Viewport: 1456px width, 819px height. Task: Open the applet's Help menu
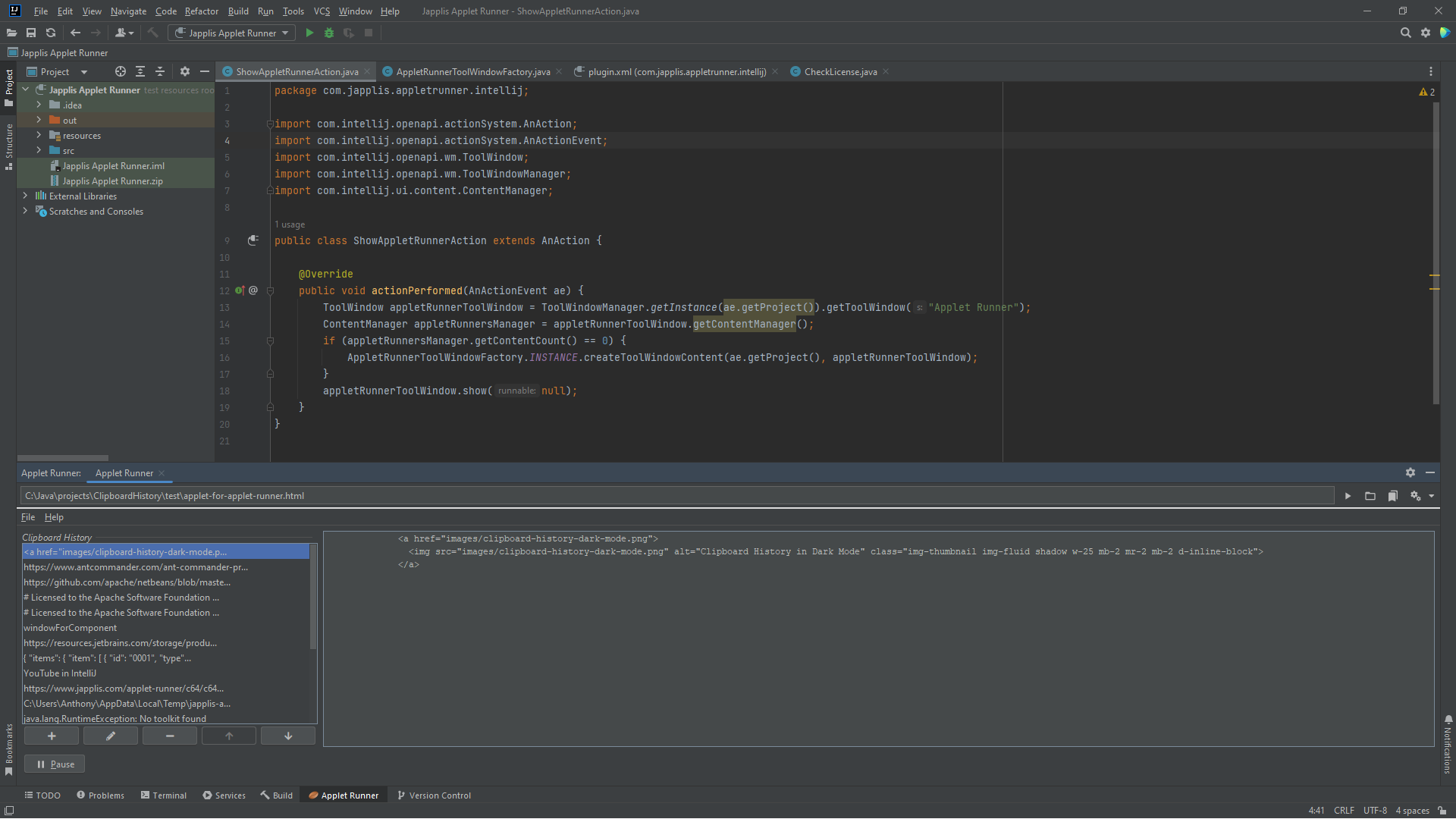click(54, 517)
